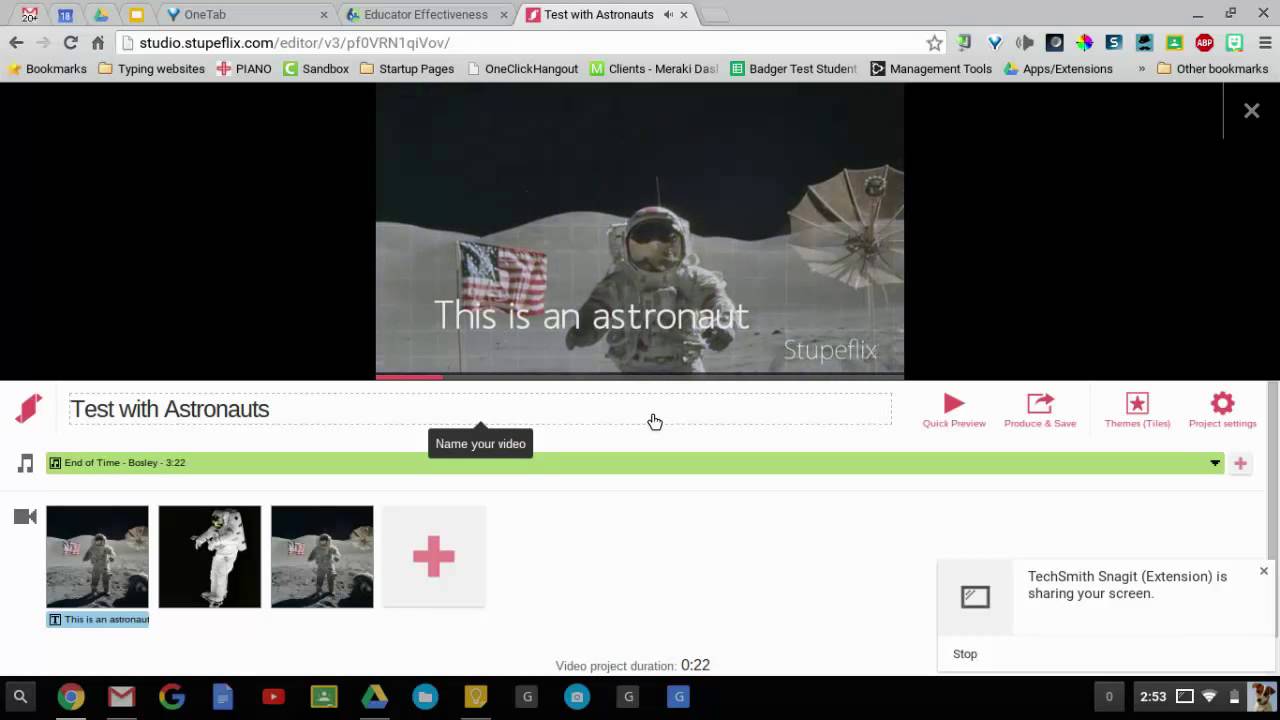Select the first astronaut-with-flag thumbnail
The width and height of the screenshot is (1280, 720).
pyautogui.click(x=97, y=556)
